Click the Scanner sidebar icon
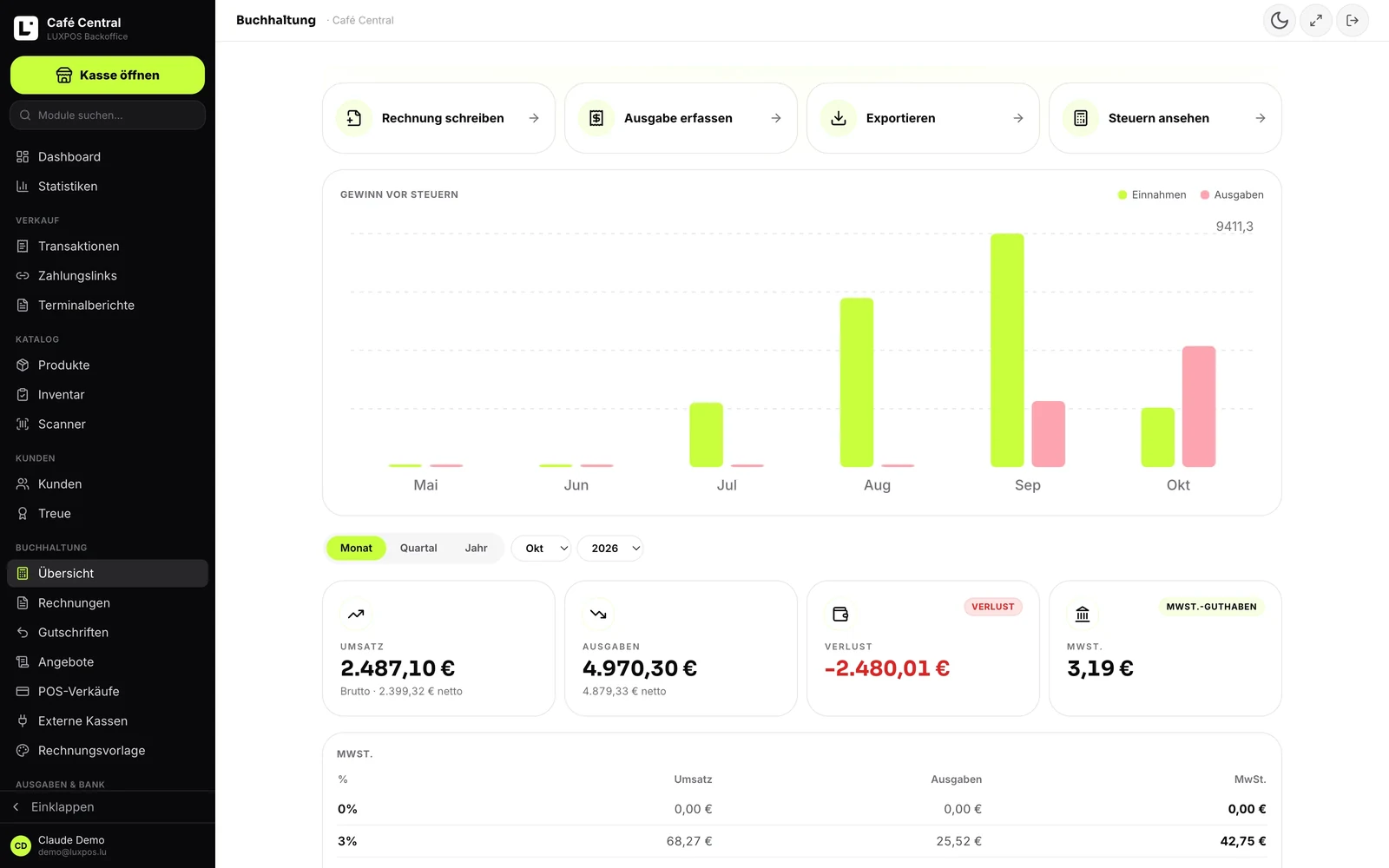 pyautogui.click(x=23, y=424)
